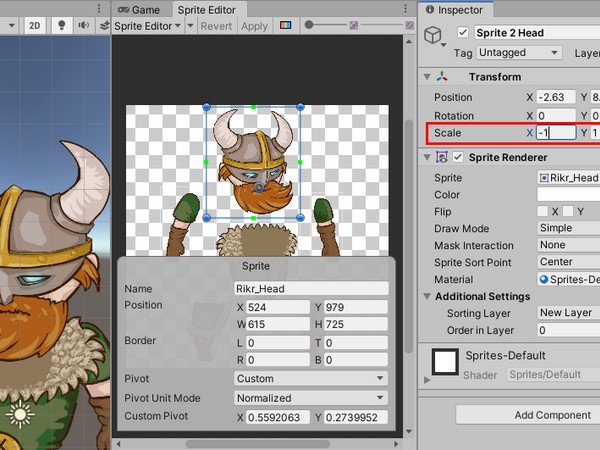Open the Pivot dropdown set to Custom
This screenshot has height=450, width=600.
point(310,379)
